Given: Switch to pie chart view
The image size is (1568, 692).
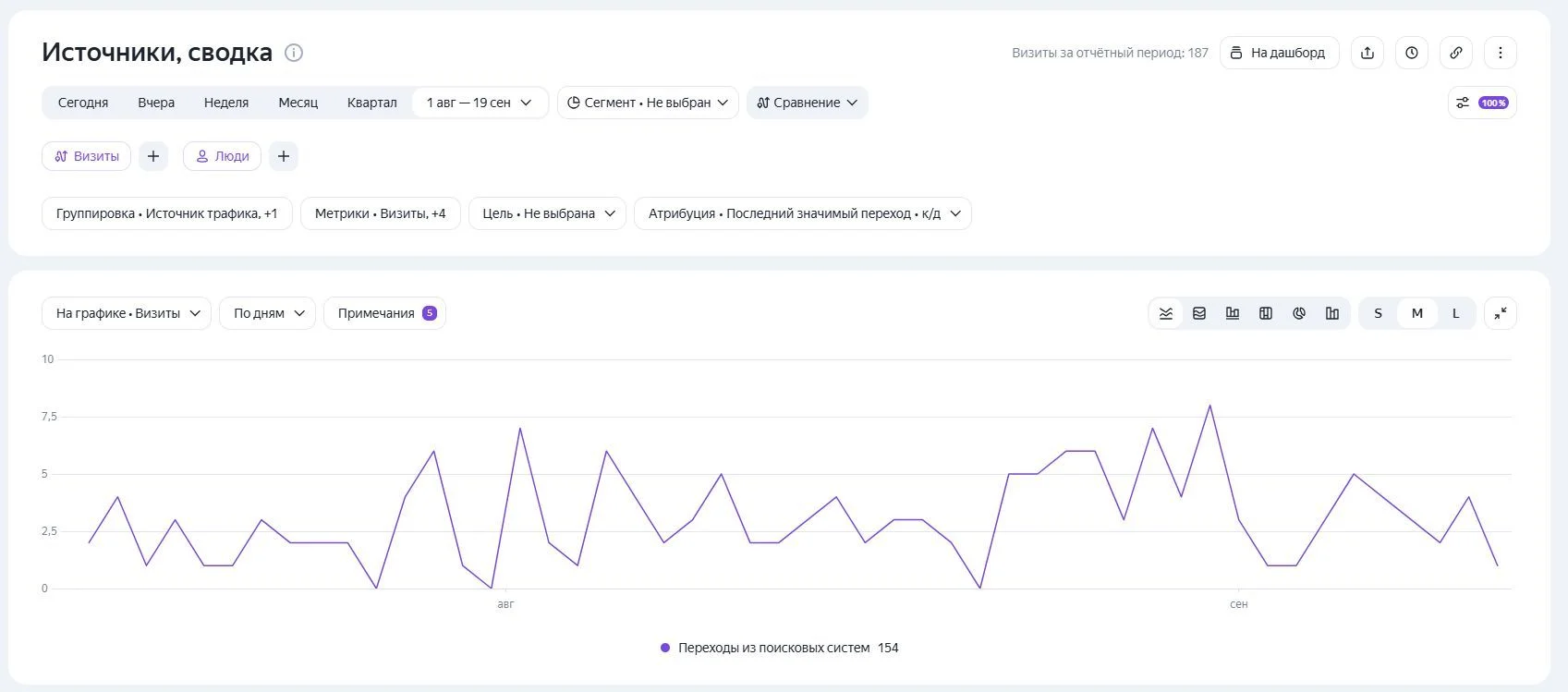Looking at the screenshot, I should (x=1299, y=313).
